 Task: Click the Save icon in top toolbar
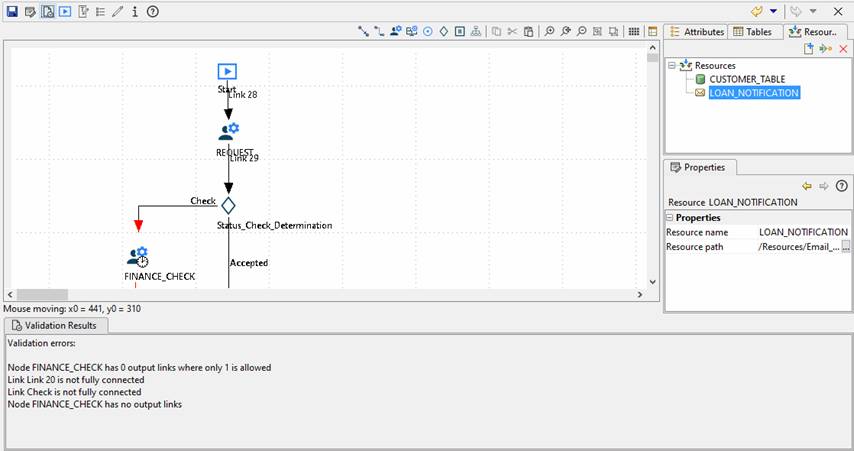[12, 11]
